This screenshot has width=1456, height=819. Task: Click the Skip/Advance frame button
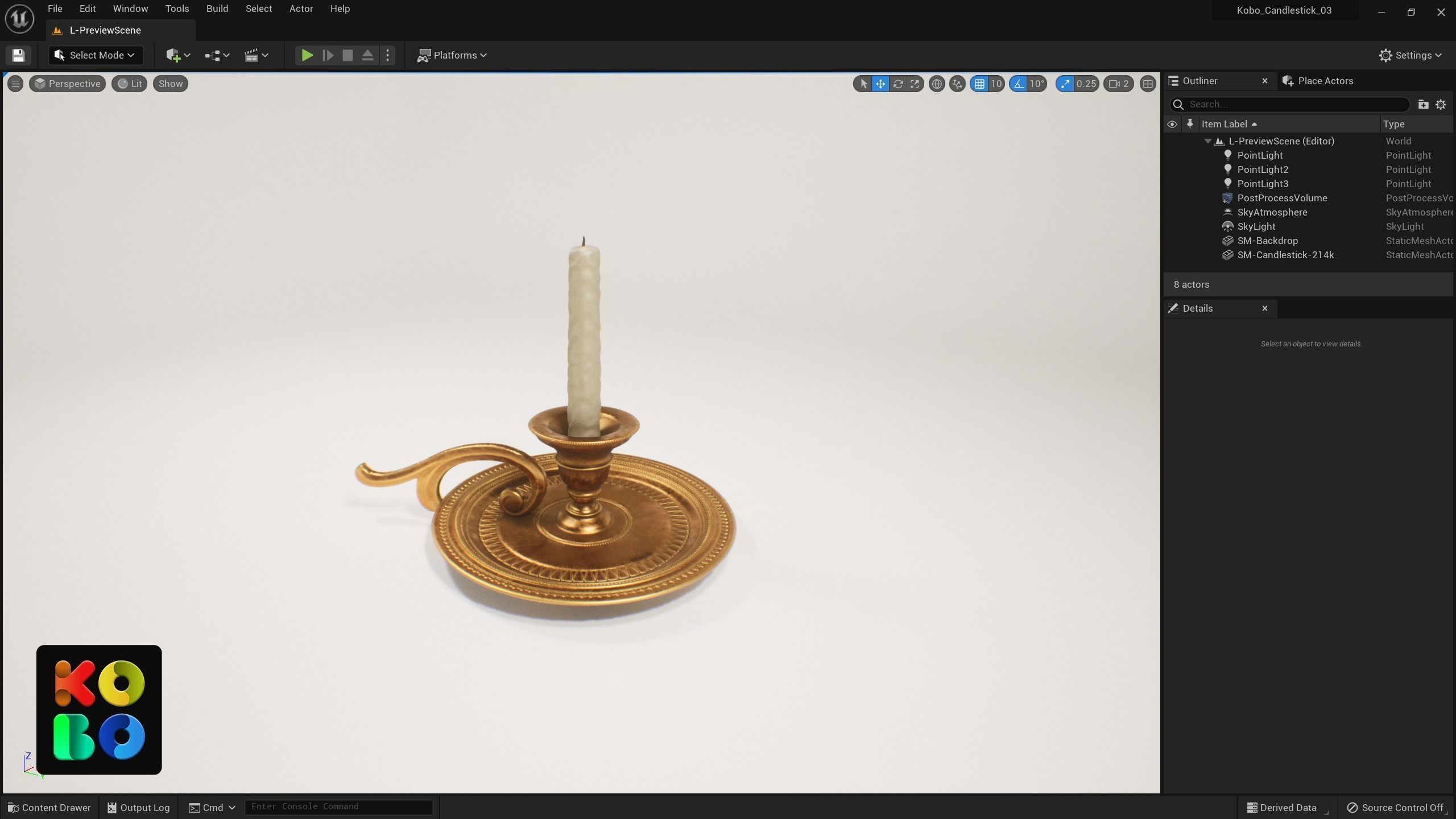(328, 55)
